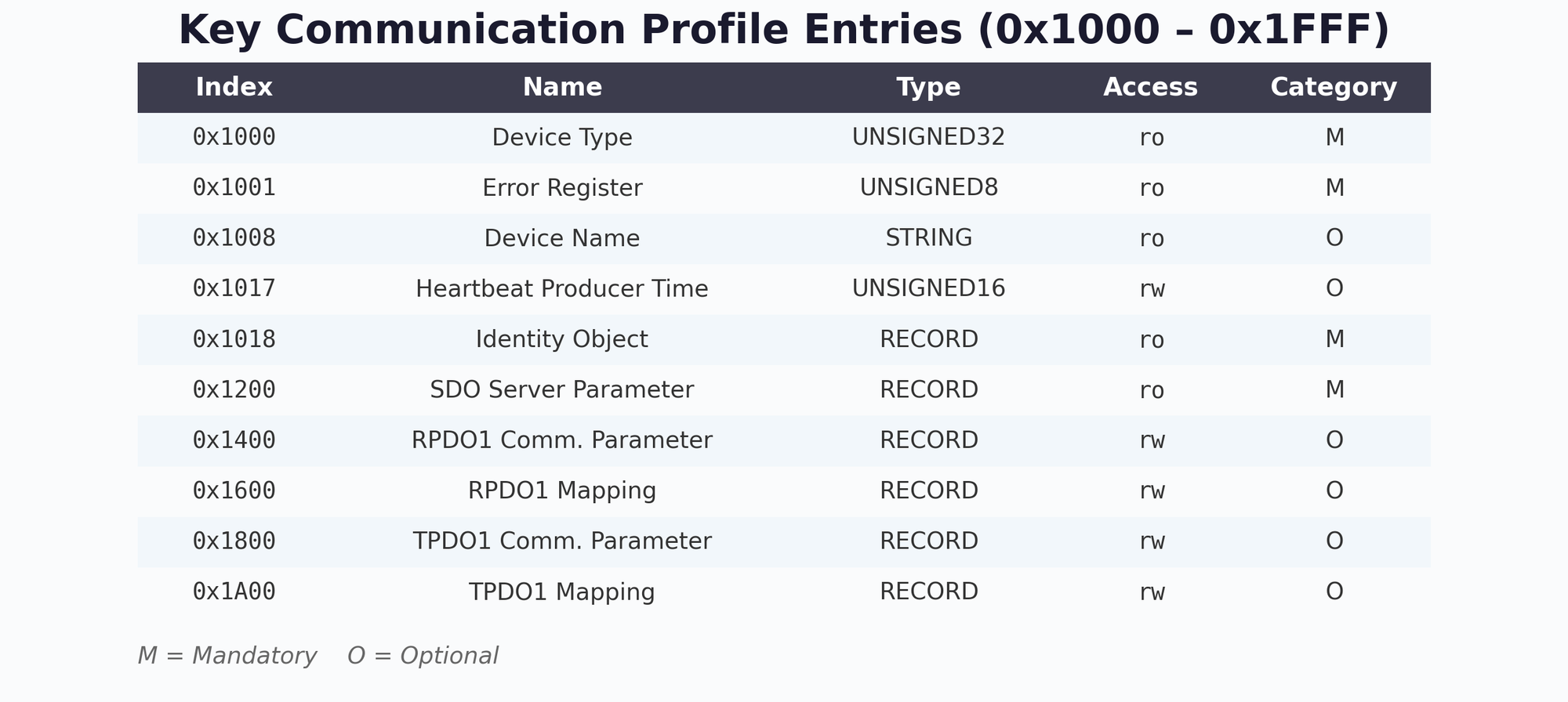1568x702 pixels.
Task: Select the 0x1000 index cell
Action: [x=234, y=138]
